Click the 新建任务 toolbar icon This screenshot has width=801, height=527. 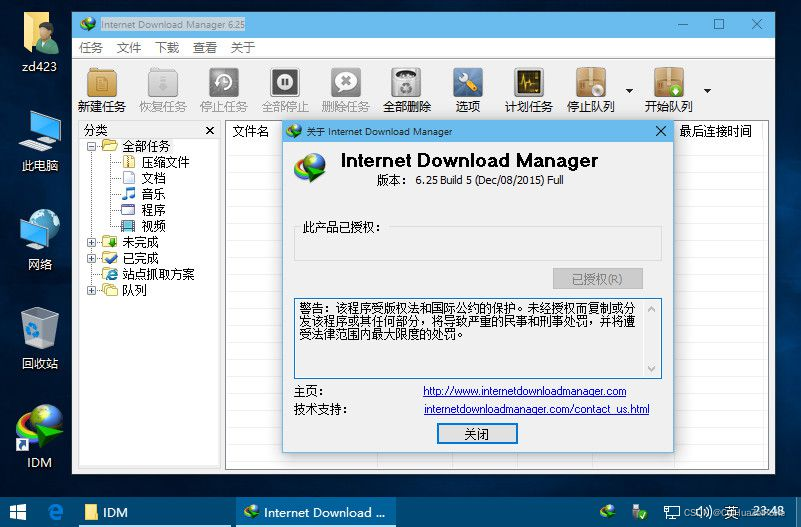pos(102,83)
